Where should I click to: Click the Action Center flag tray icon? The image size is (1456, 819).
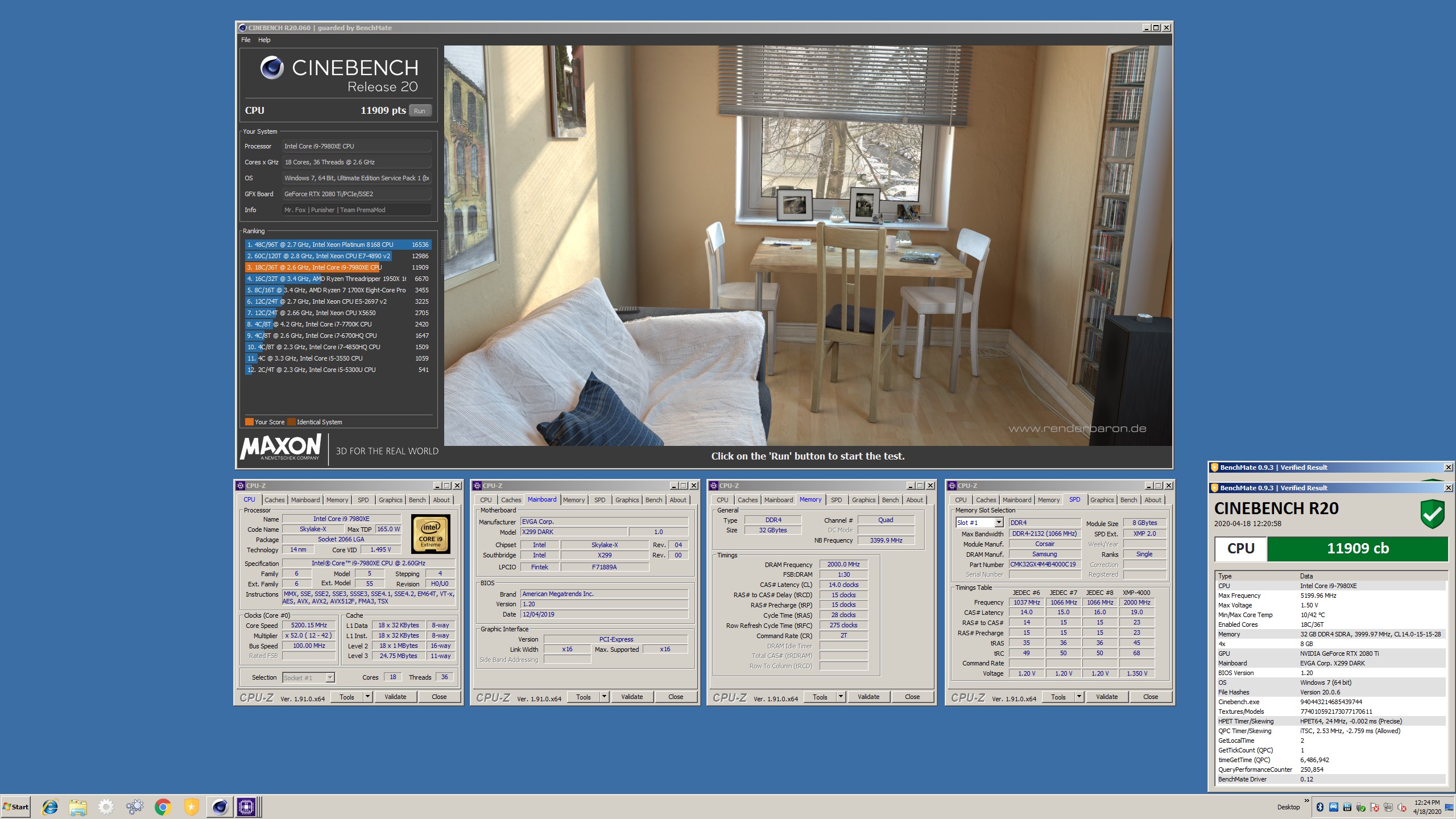pyautogui.click(x=1374, y=808)
